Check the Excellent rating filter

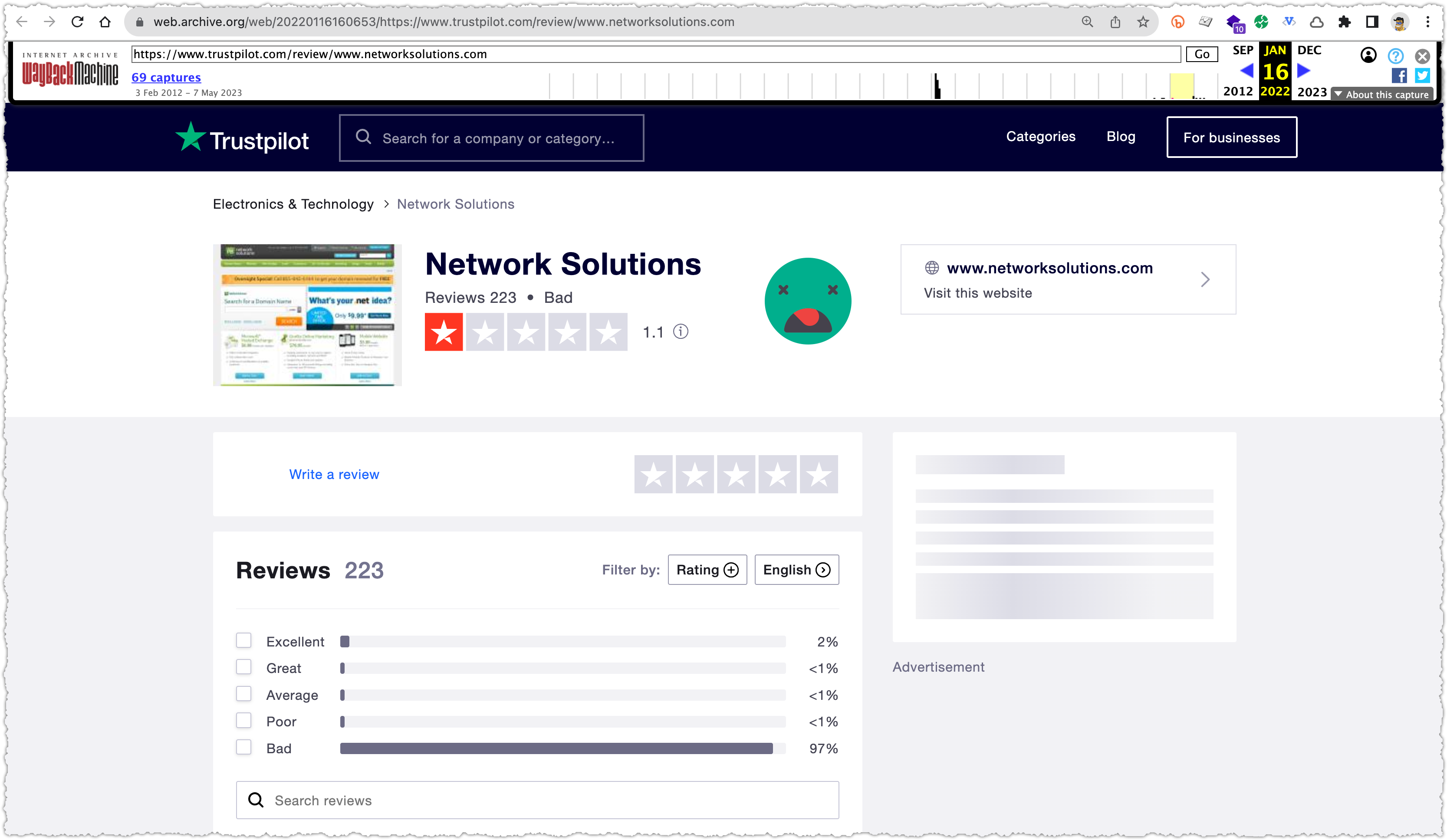click(243, 640)
